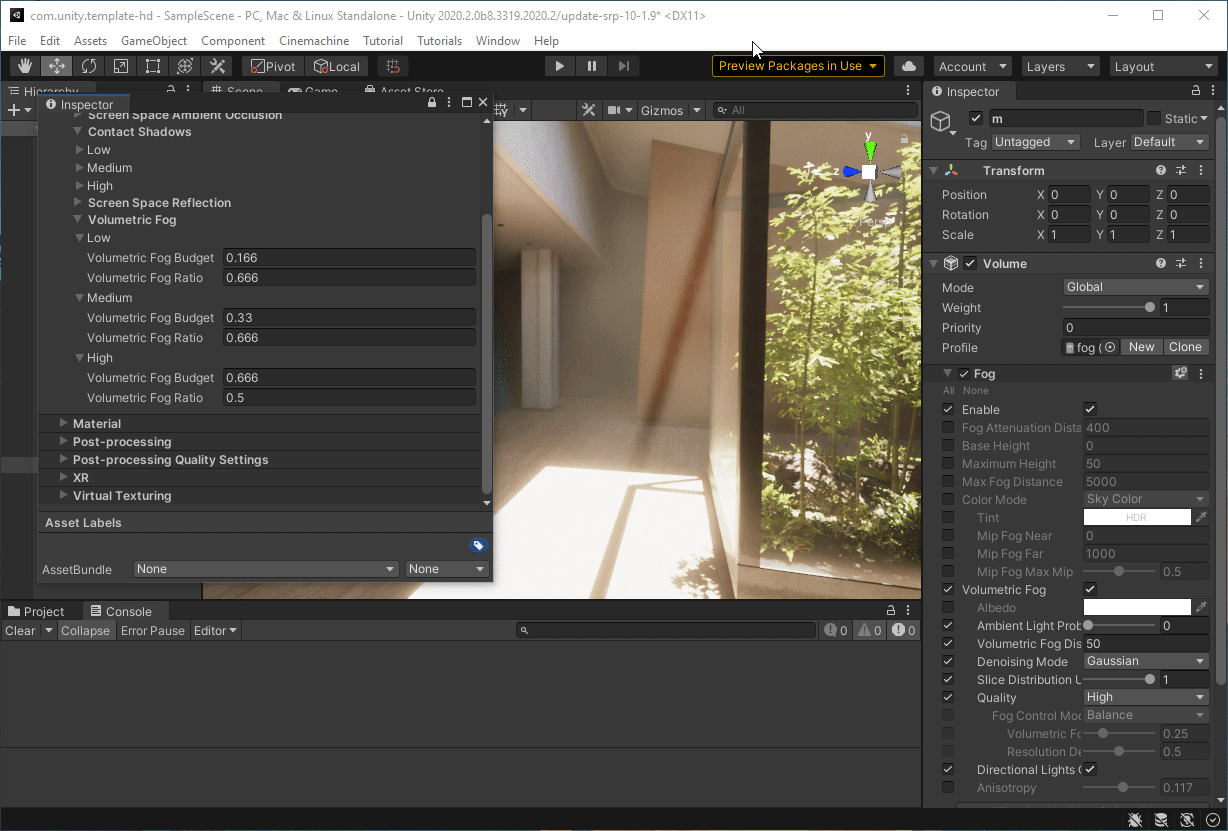
Task: Select the Scale tool
Action: pos(121,66)
